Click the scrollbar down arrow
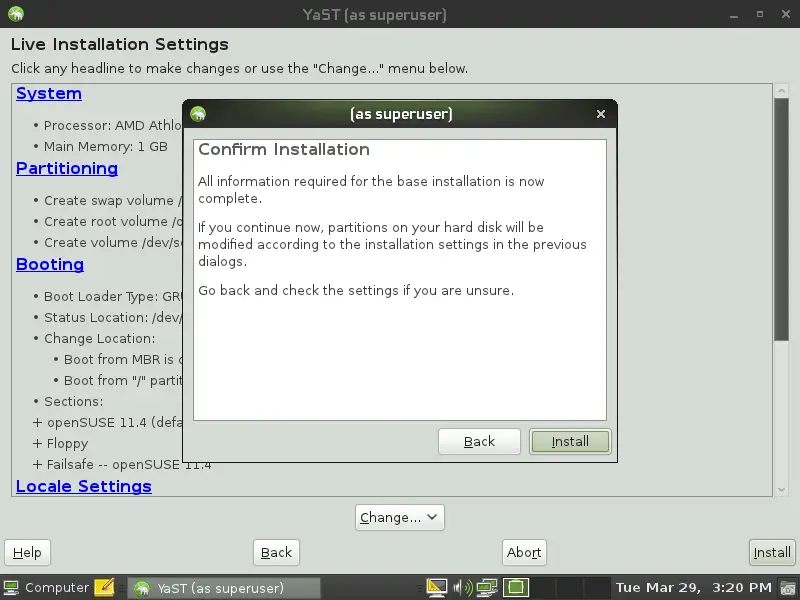The width and height of the screenshot is (800, 600). point(781,490)
